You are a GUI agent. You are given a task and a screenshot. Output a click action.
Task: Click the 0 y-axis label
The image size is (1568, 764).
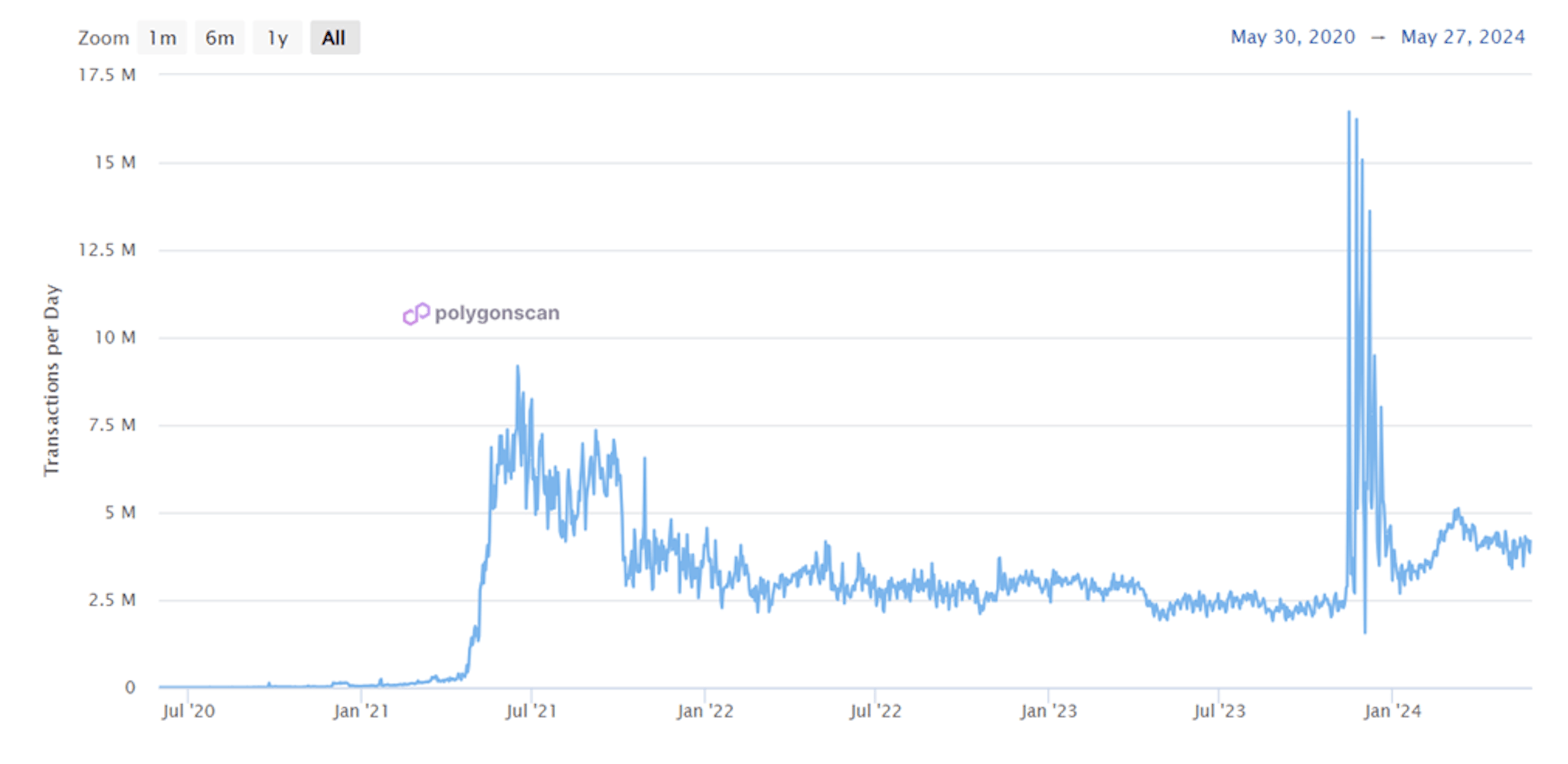coord(130,687)
